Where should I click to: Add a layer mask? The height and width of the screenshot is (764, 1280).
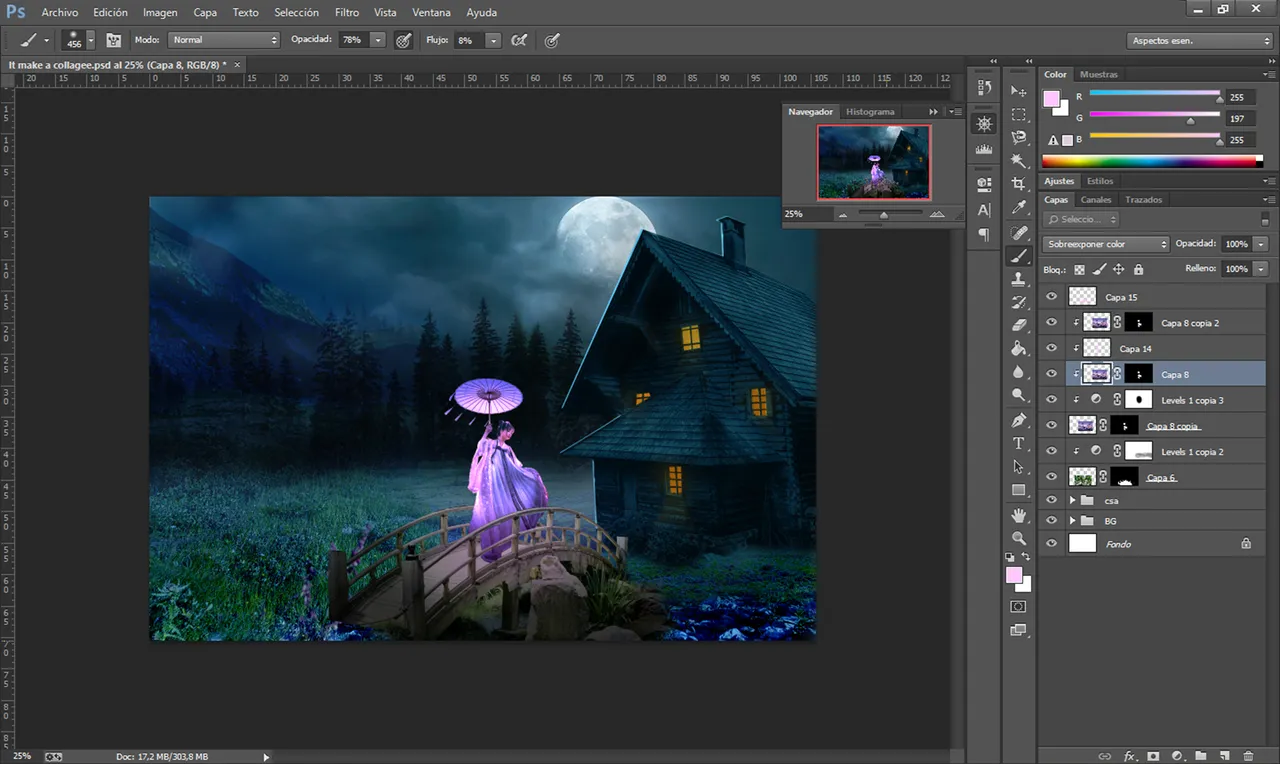(1153, 756)
